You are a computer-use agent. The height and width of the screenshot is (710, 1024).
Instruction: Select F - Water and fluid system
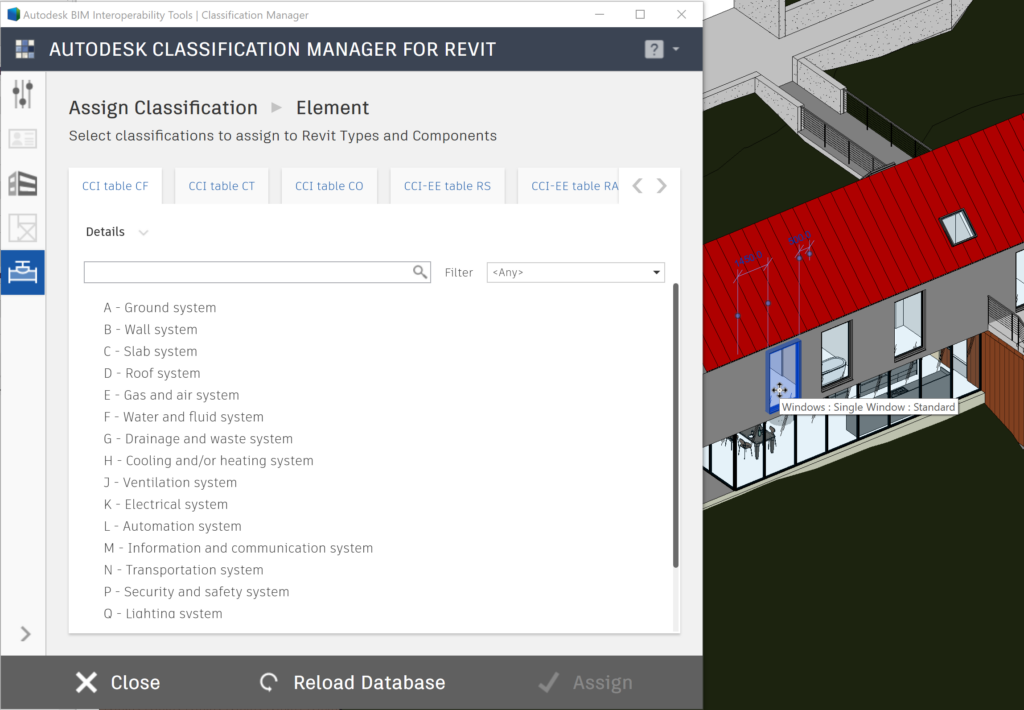(x=184, y=417)
